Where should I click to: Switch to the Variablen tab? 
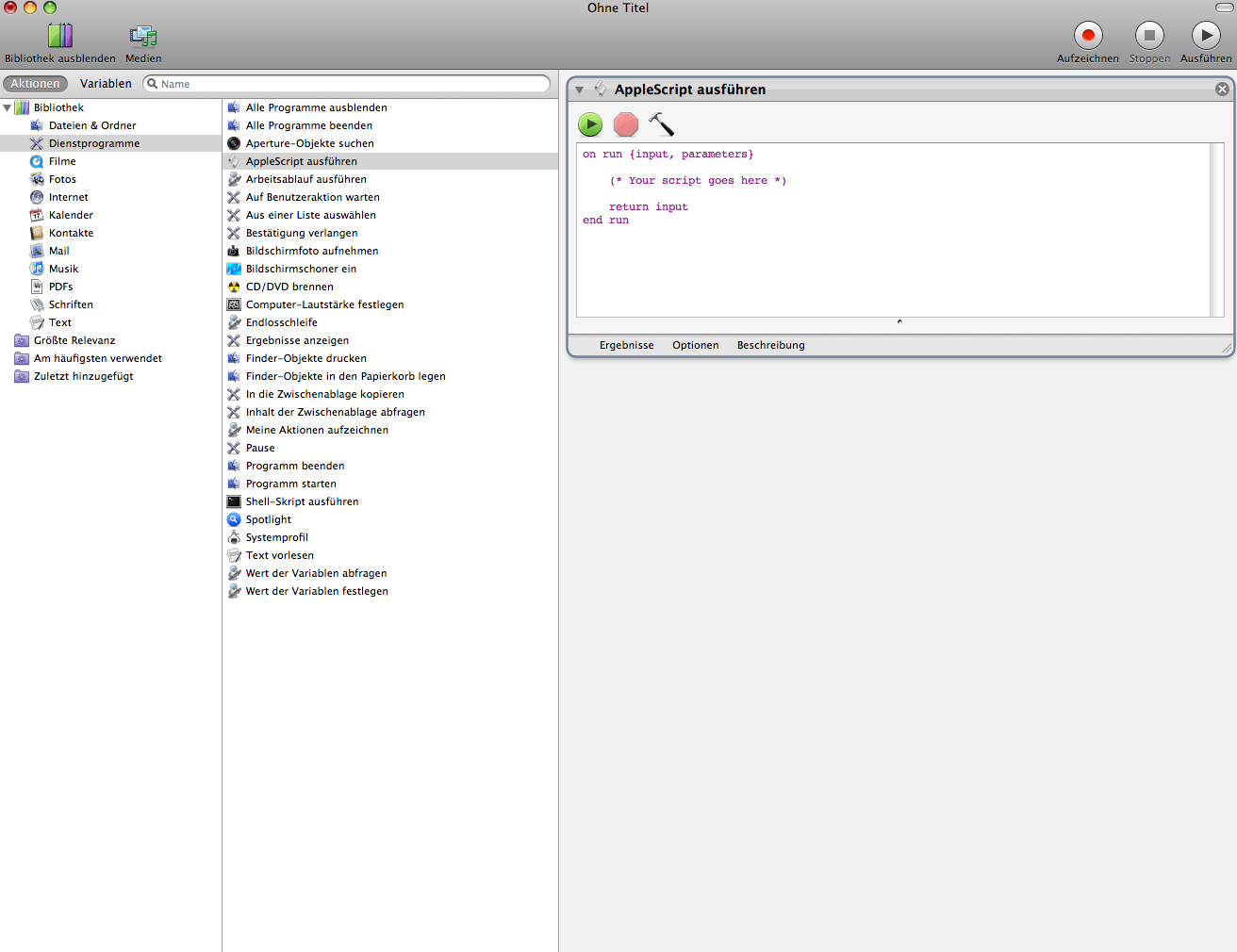(106, 84)
